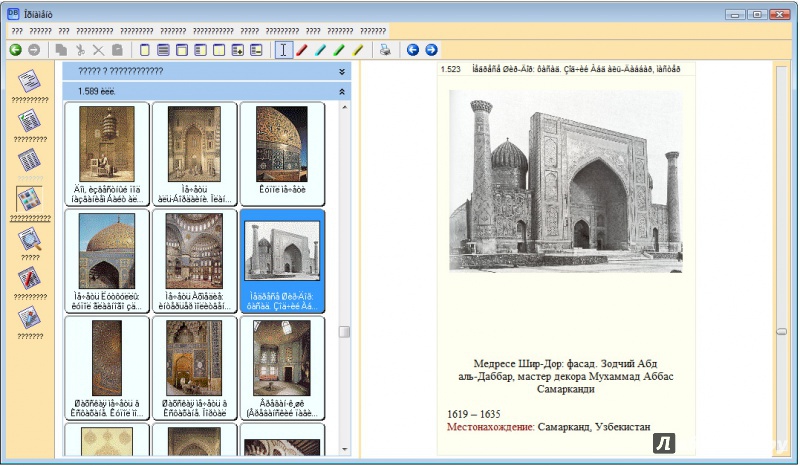Go to previous page with blue left arrow
Screen dimensions: 800x466
click(x=412, y=49)
